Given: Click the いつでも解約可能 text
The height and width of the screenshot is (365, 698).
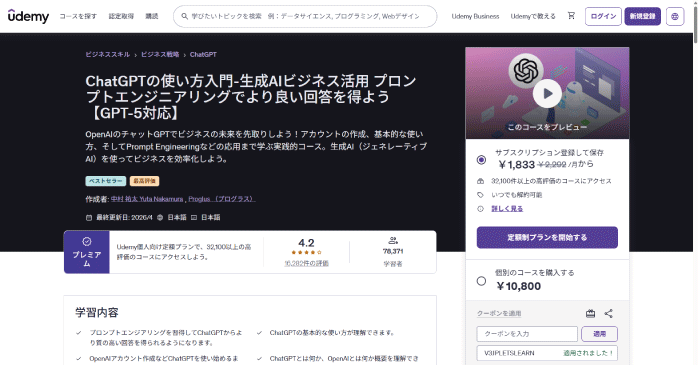Looking at the screenshot, I should tap(516, 195).
